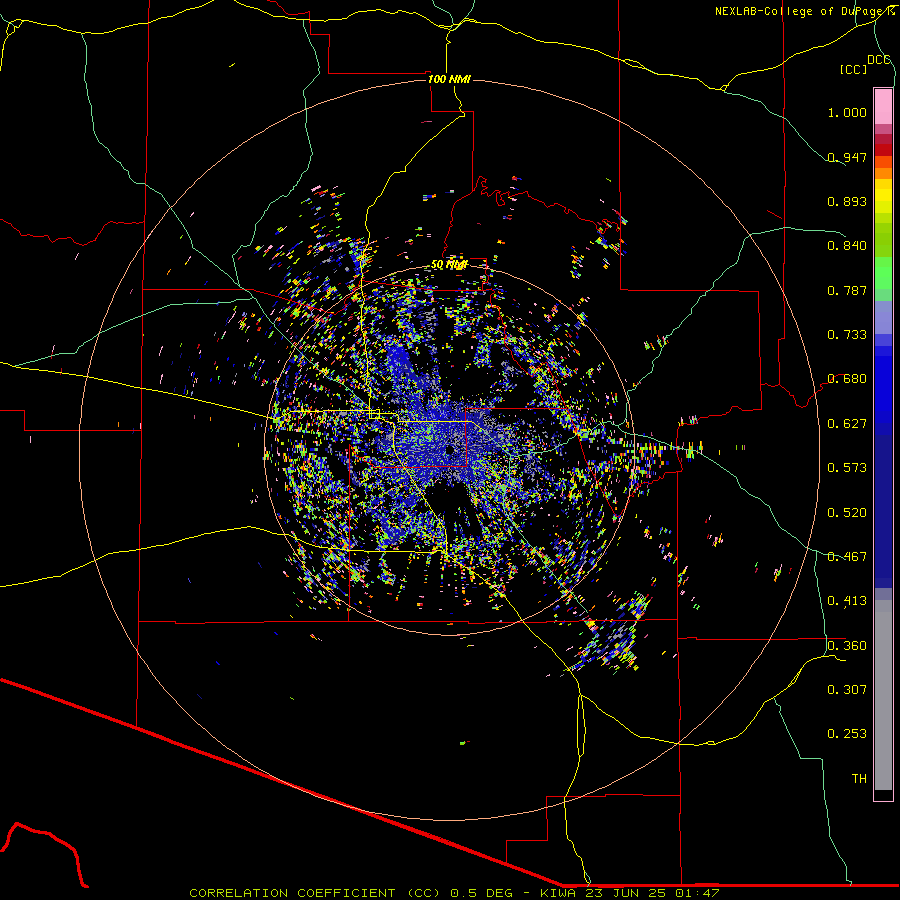Select the 1.000 value on the color scale
This screenshot has width=900, height=900.
(847, 112)
